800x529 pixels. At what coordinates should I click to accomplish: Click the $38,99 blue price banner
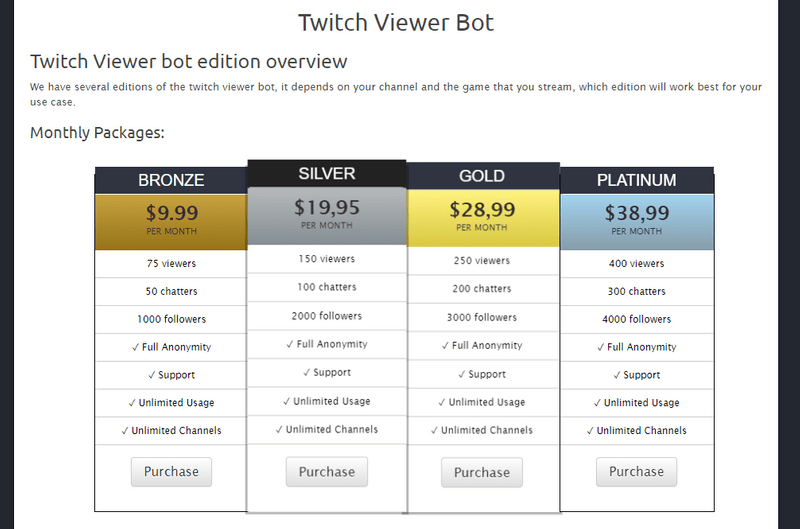[637, 221]
